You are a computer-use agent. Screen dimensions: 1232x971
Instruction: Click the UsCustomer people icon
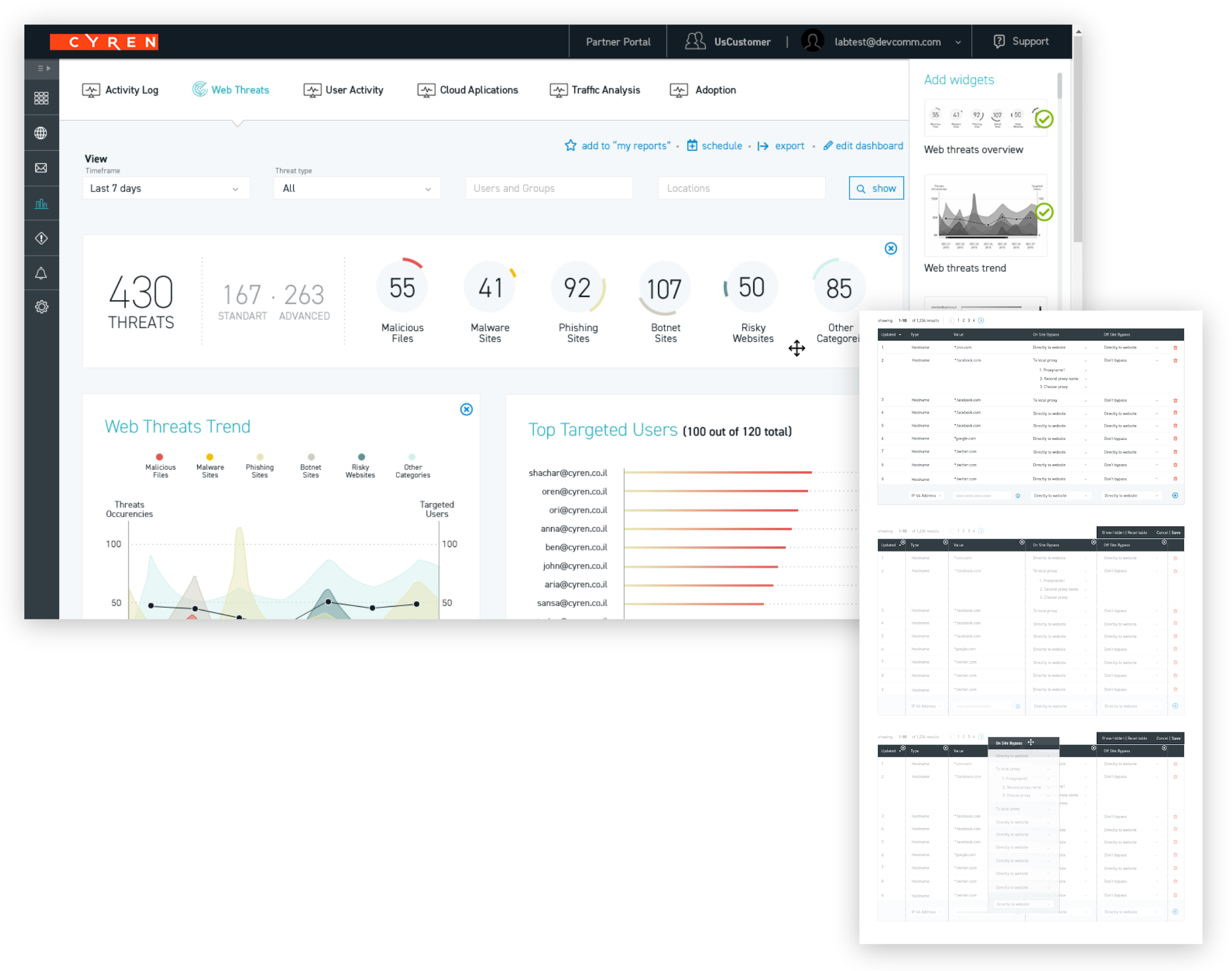(695, 41)
